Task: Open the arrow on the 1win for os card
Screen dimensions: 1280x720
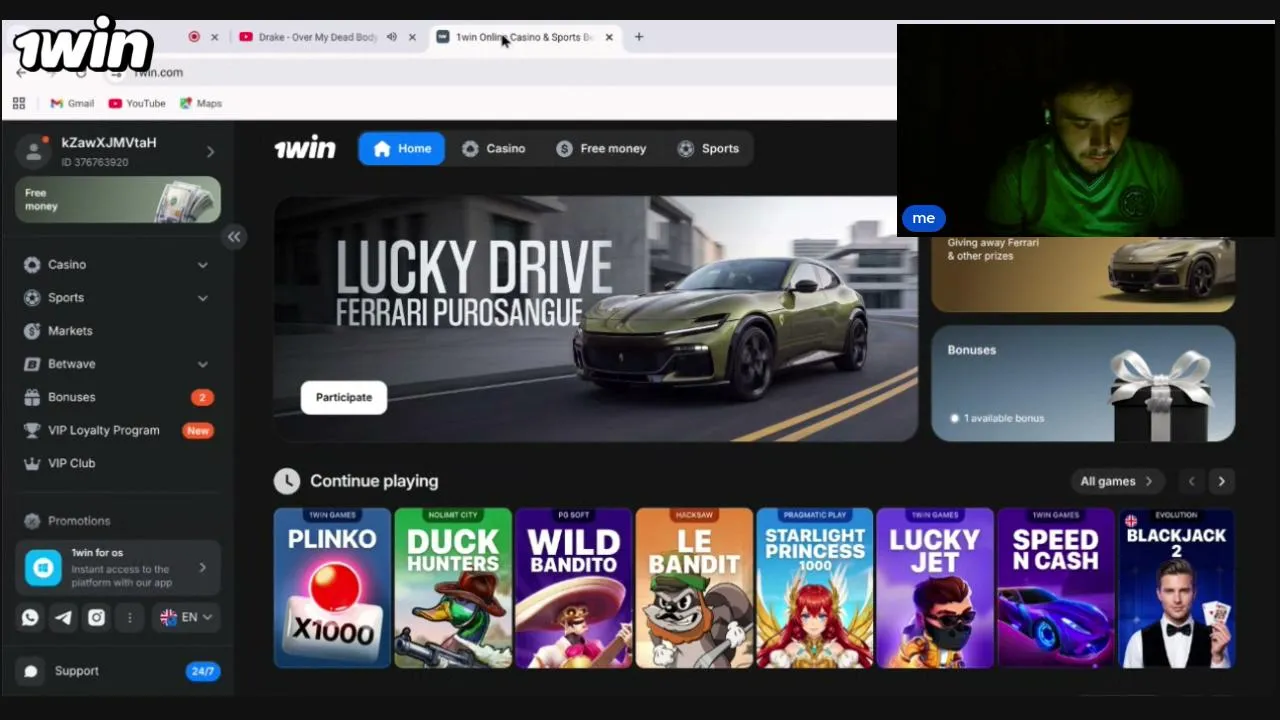Action: click(202, 568)
